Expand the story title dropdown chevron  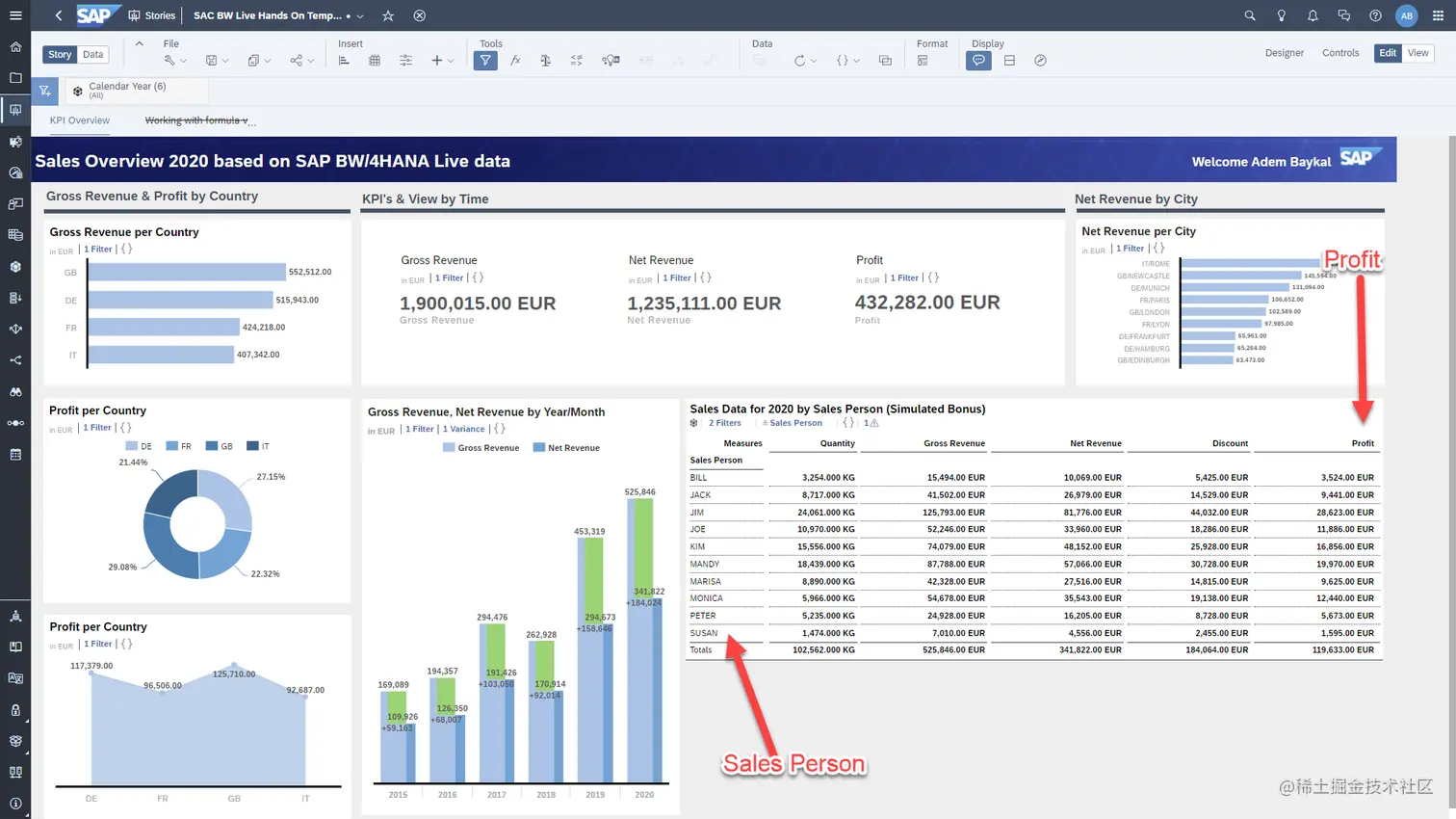(x=360, y=15)
